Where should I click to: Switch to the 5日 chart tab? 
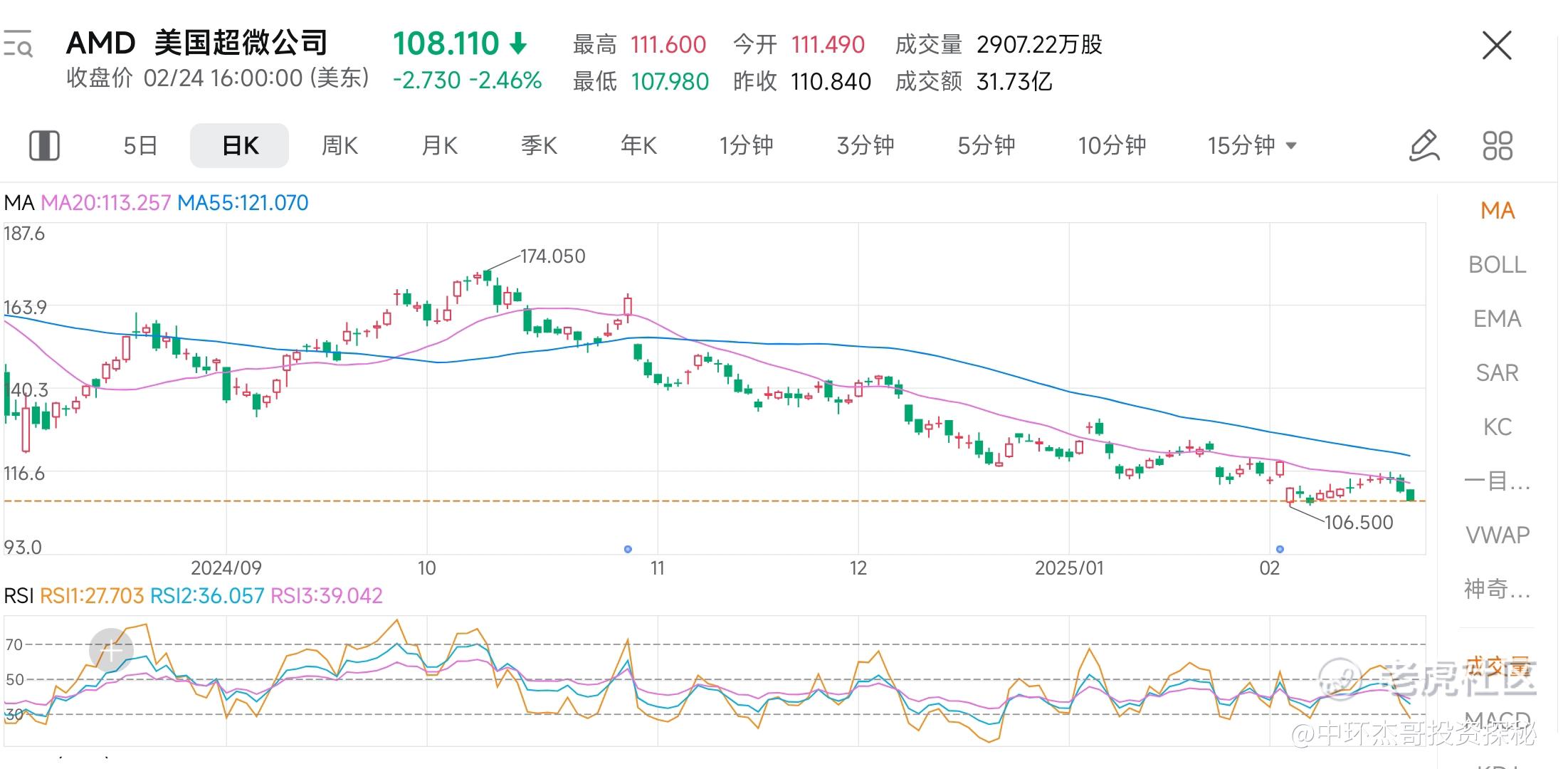(x=140, y=146)
